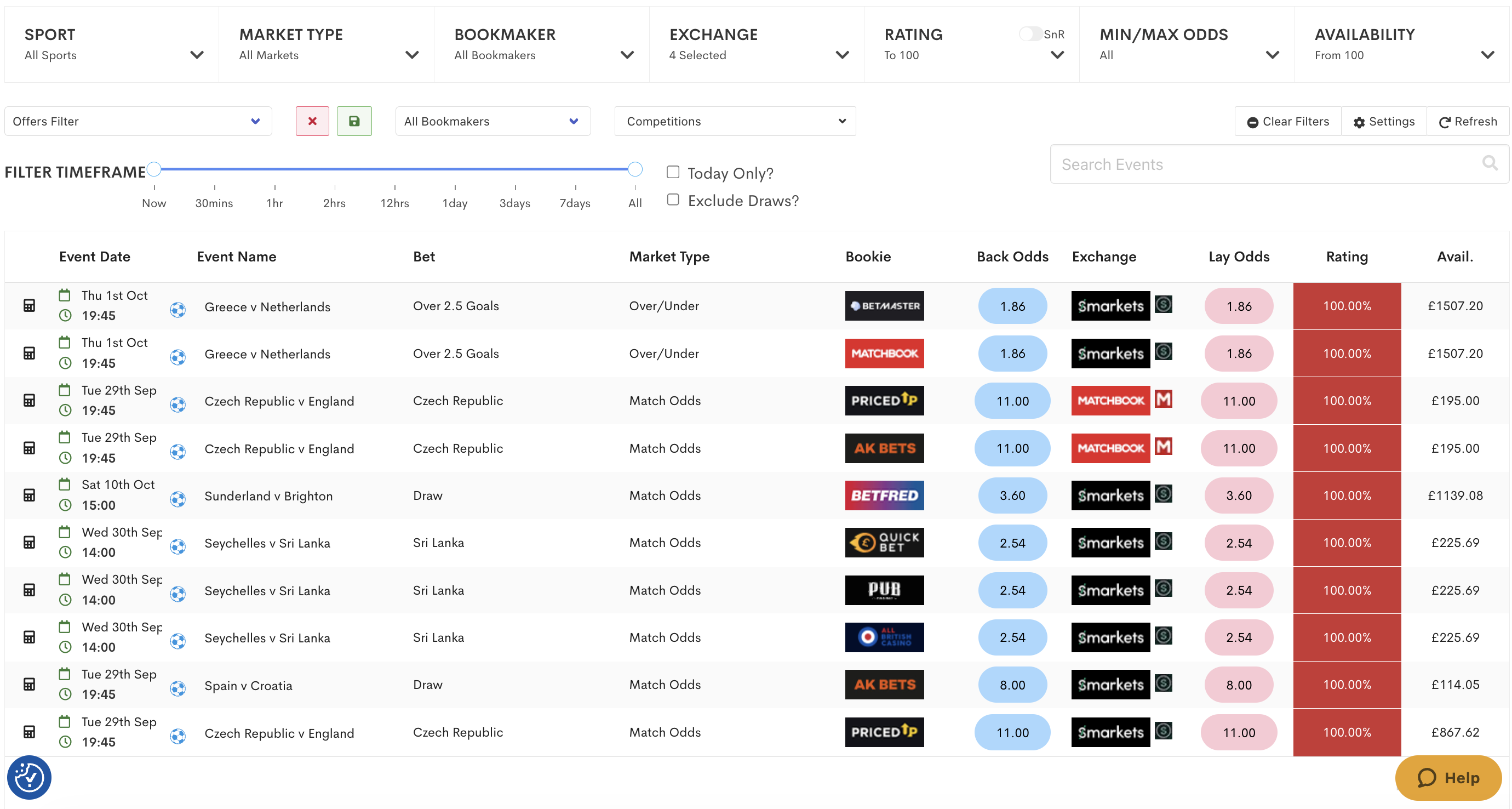Click Matchbook exchange logo in PricedUp Czech Republic row
Viewport: 1512px width, 809px height.
[1110, 401]
